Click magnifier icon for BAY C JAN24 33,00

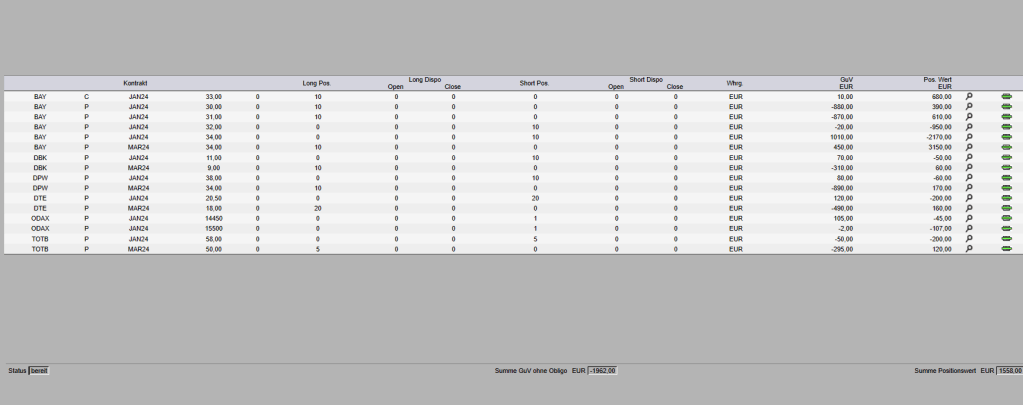pos(968,97)
